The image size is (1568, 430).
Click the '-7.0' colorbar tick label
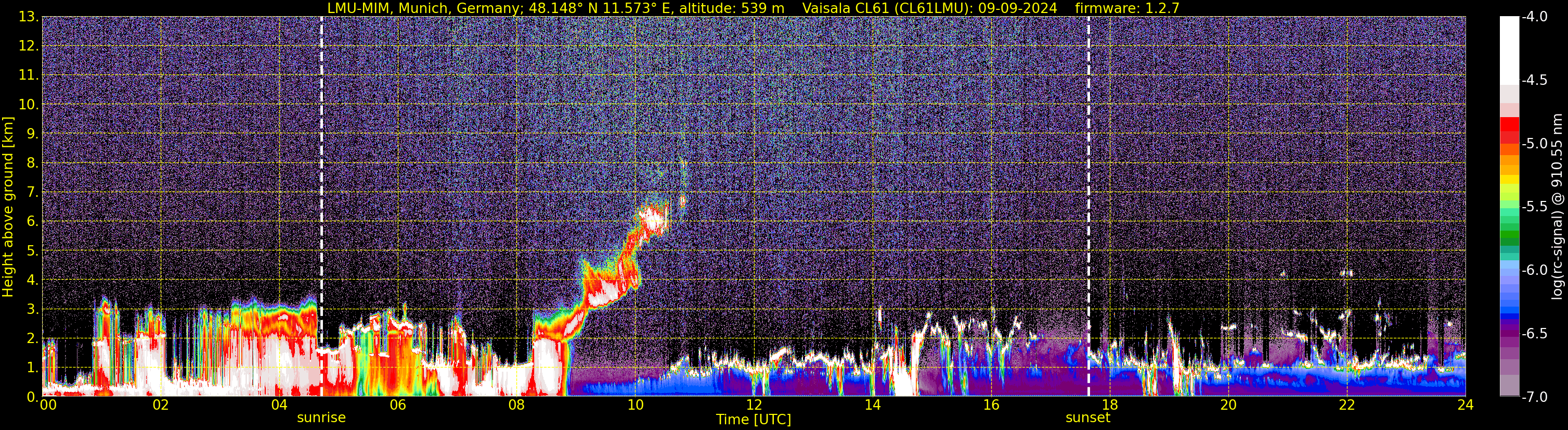(1534, 397)
